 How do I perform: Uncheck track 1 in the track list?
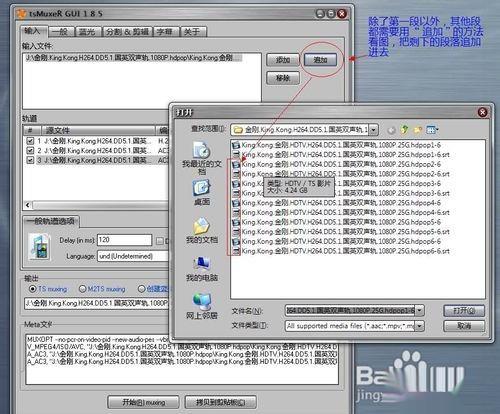click(x=30, y=141)
